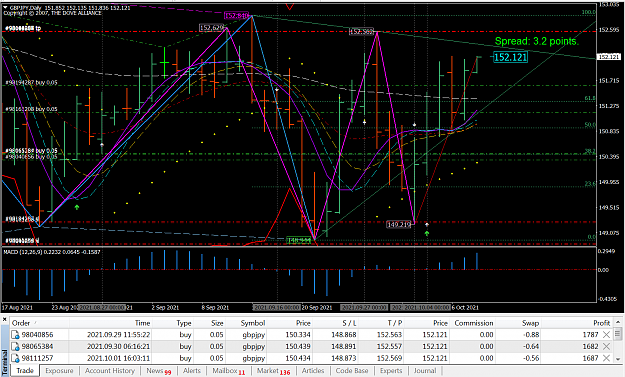This screenshot has width=625, height=377.
Task: Open the News tab
Action: point(158,371)
